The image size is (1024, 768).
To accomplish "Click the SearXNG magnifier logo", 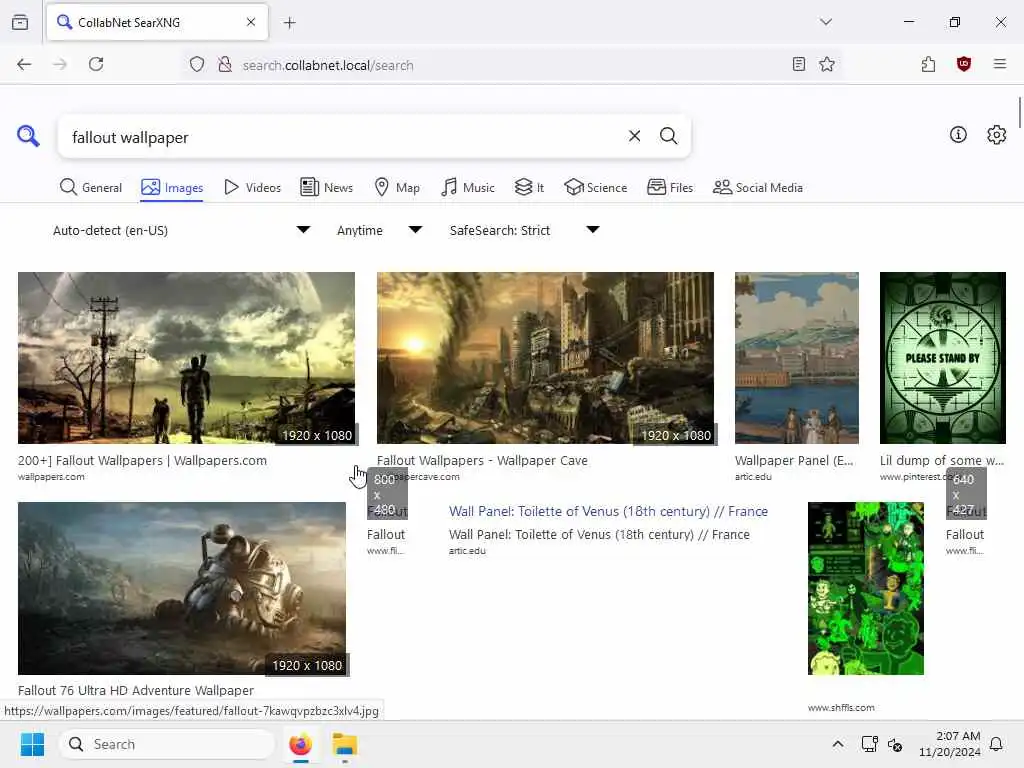I will [28, 136].
